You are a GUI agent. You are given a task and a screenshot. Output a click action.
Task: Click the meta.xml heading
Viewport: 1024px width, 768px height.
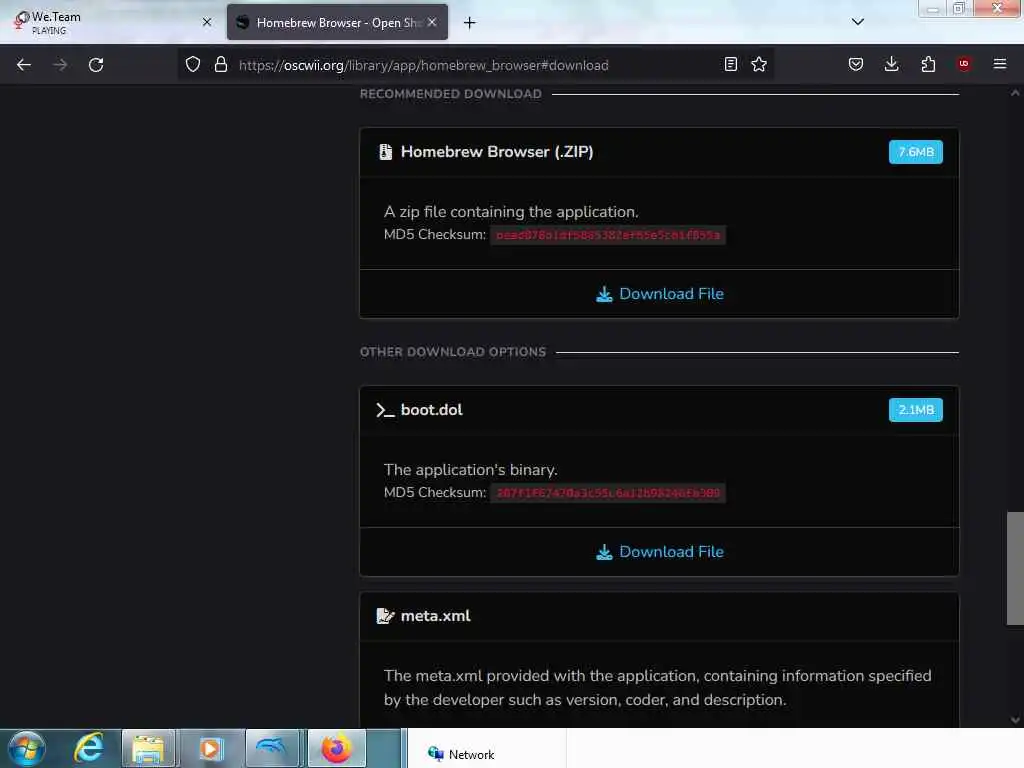(x=436, y=616)
